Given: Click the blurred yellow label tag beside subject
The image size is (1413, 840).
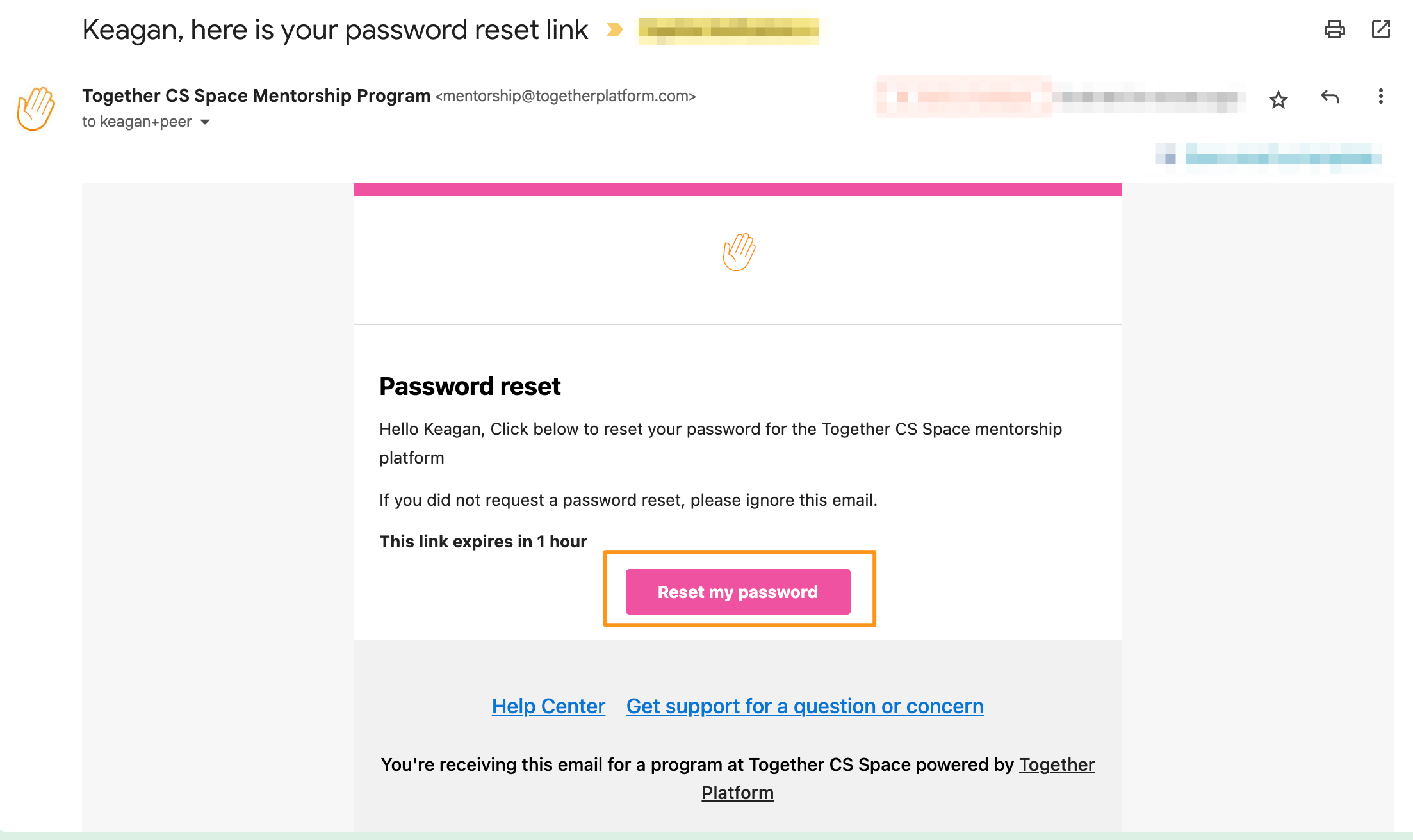Looking at the screenshot, I should [728, 31].
